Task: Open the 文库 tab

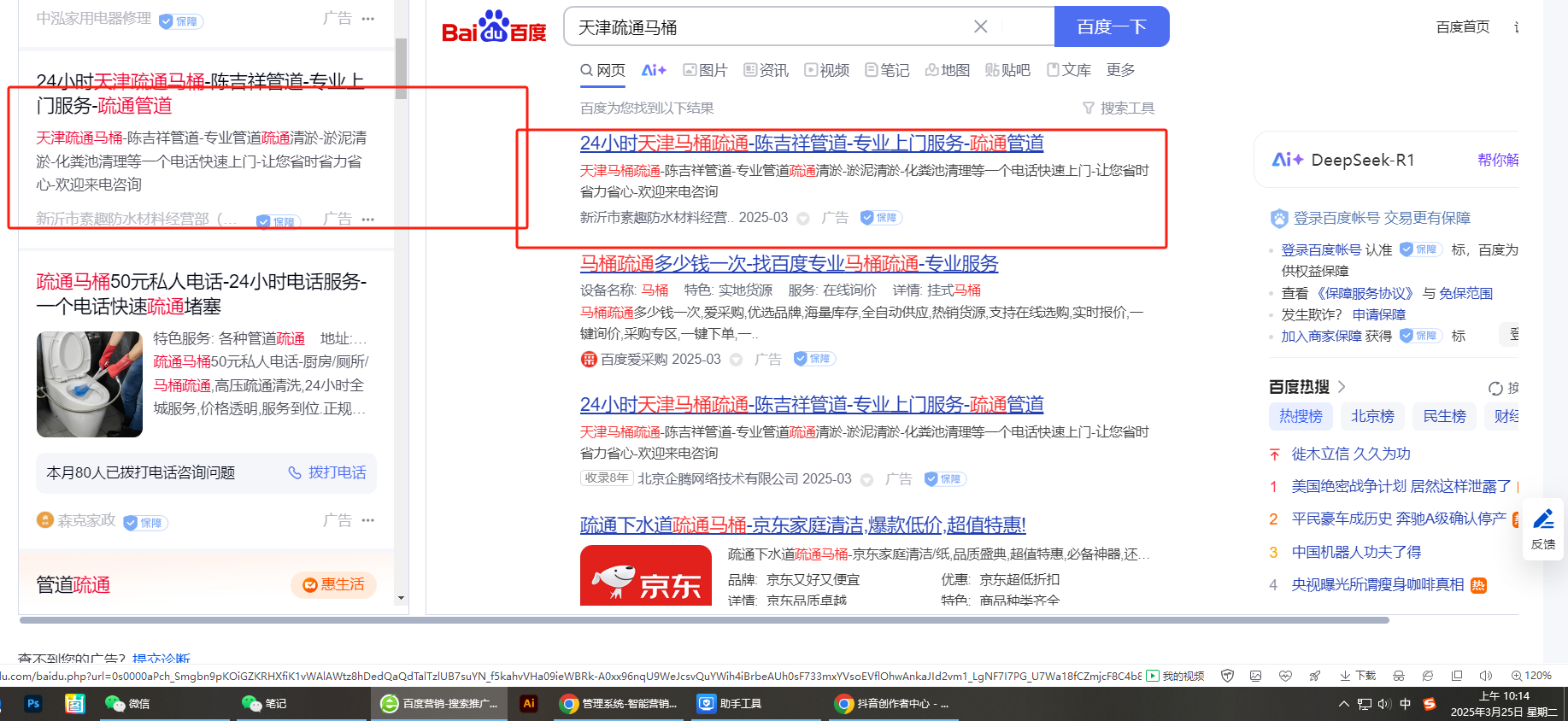Action: (x=1069, y=70)
